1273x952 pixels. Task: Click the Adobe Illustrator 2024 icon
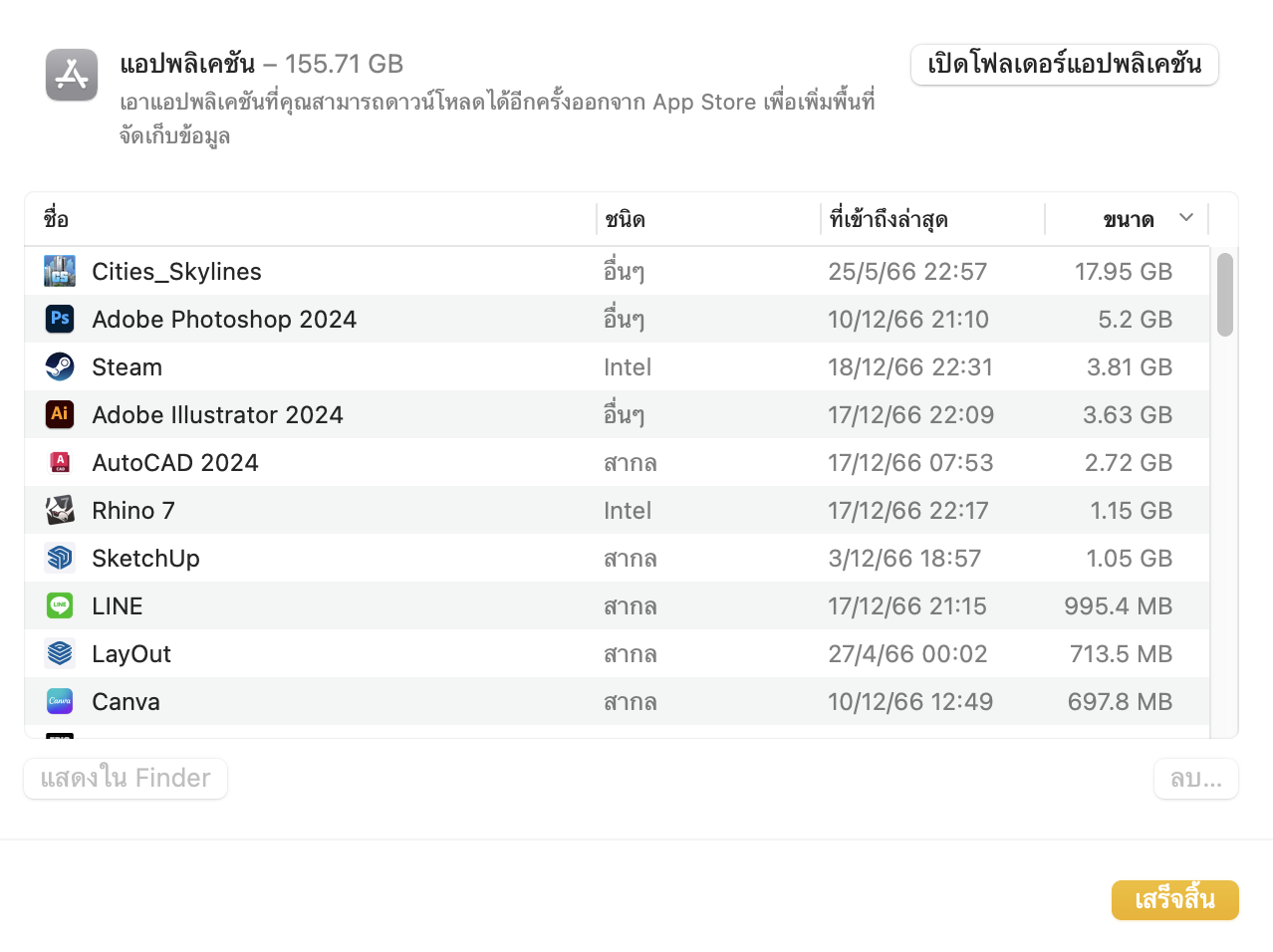[60, 414]
